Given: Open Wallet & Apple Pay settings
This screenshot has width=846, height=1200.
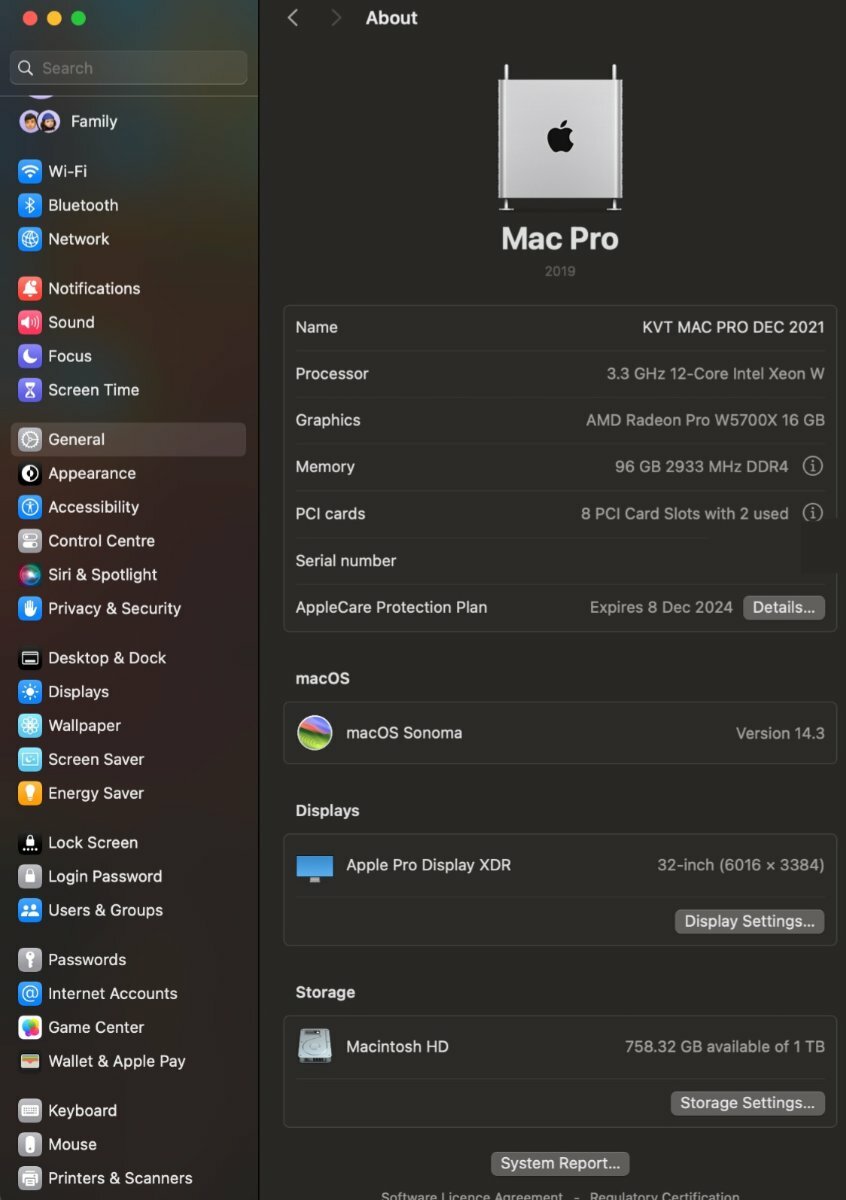Looking at the screenshot, I should (128, 1061).
